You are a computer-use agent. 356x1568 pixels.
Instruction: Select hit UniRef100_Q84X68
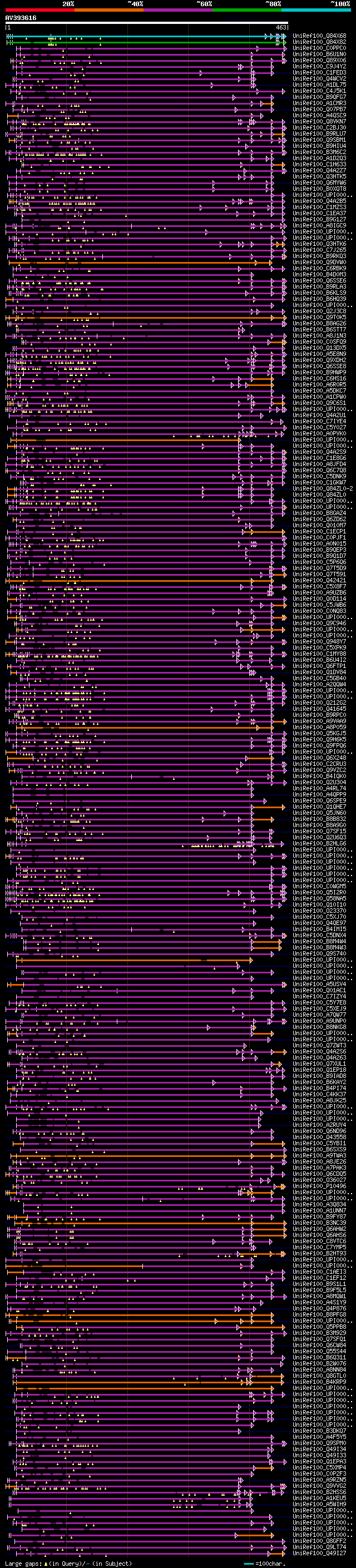319,36
